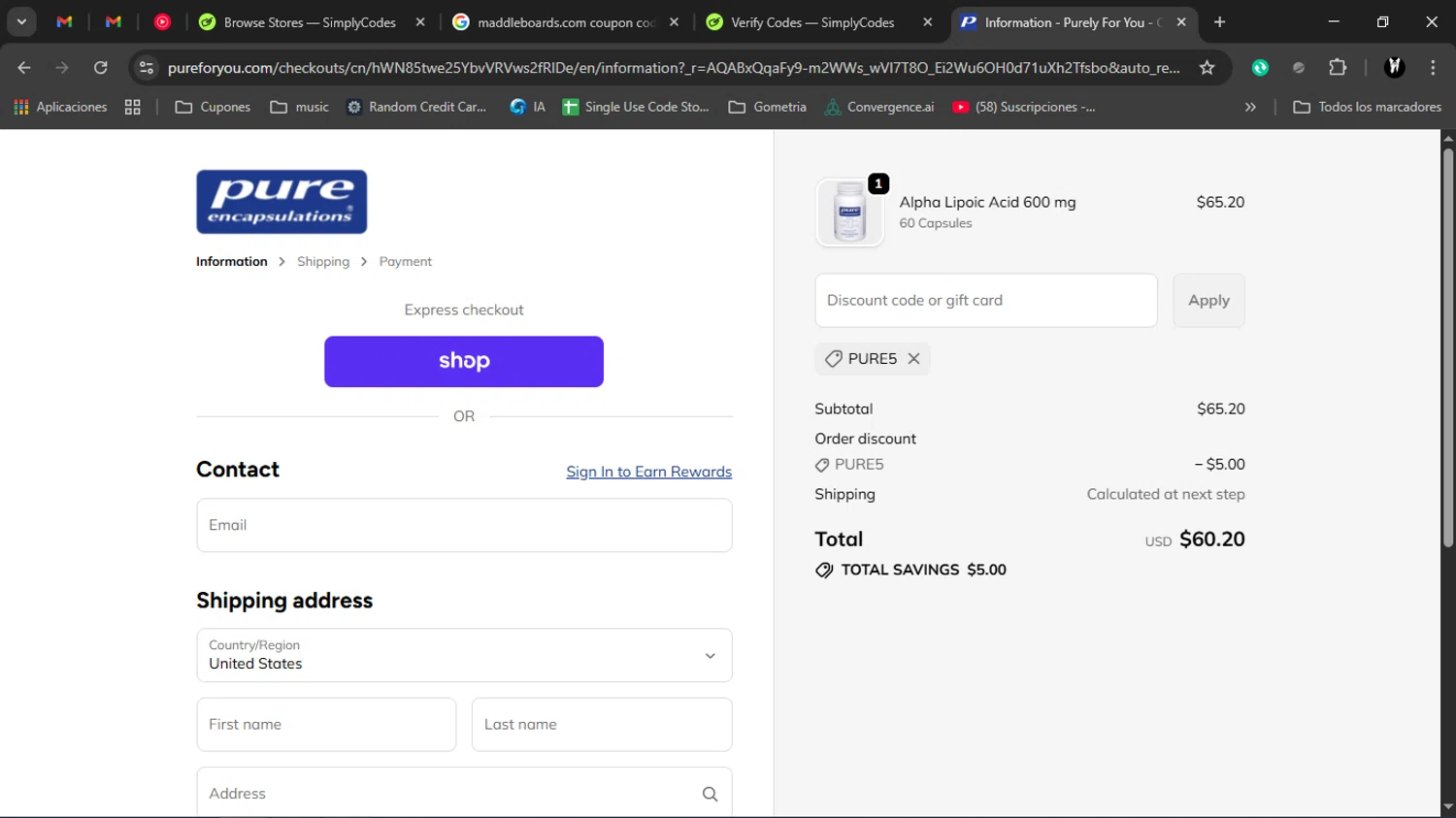The height and width of the screenshot is (818, 1456).
Task: Close the Browse Stores tab
Action: pyautogui.click(x=420, y=22)
